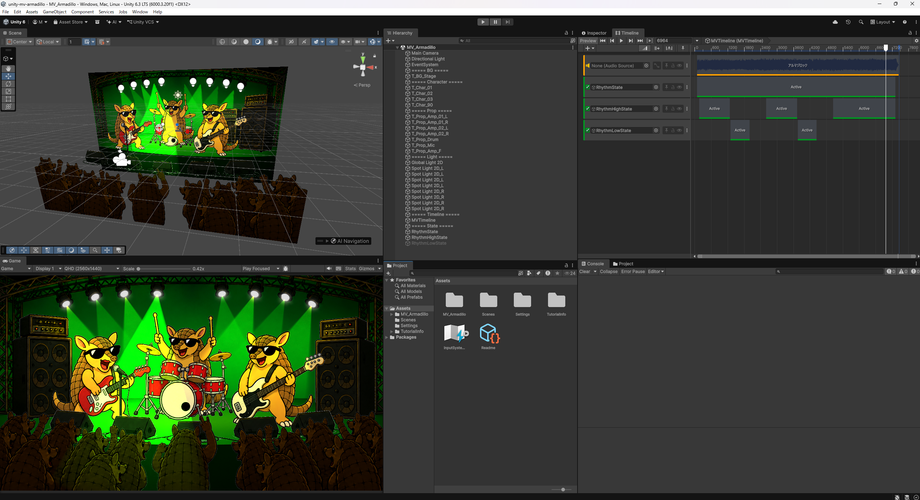920x500 pixels.
Task: Select Global Light 2D in Hierarchy
Action: pos(427,163)
